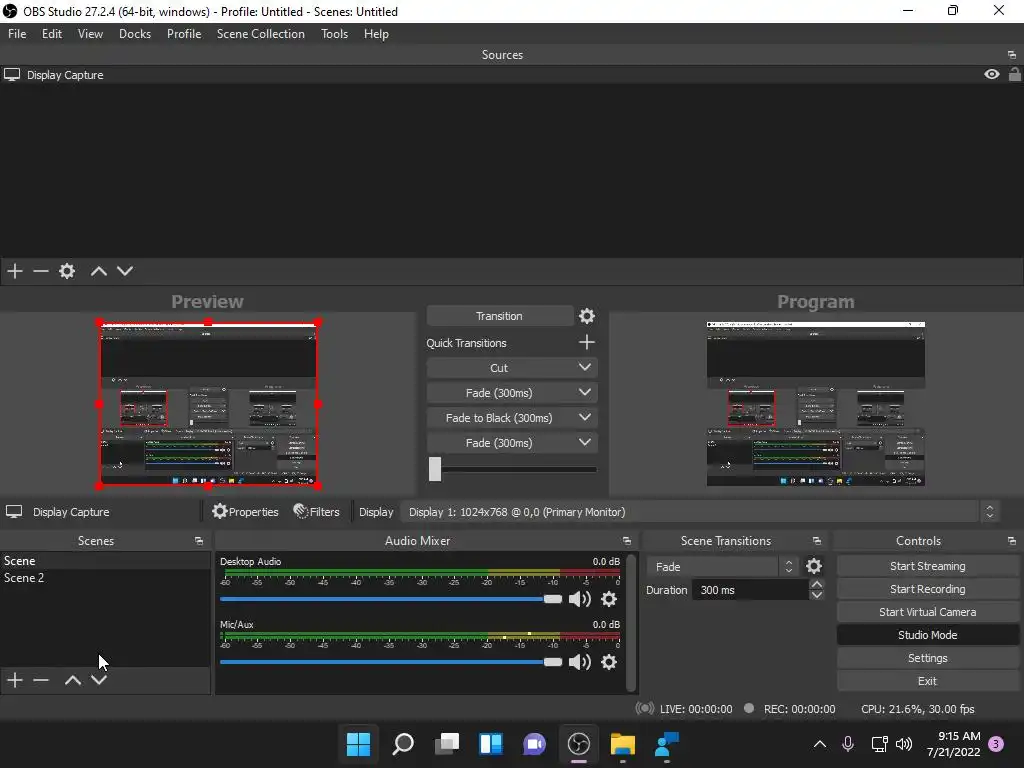Move the source up with the Sources up arrow

coord(99,271)
